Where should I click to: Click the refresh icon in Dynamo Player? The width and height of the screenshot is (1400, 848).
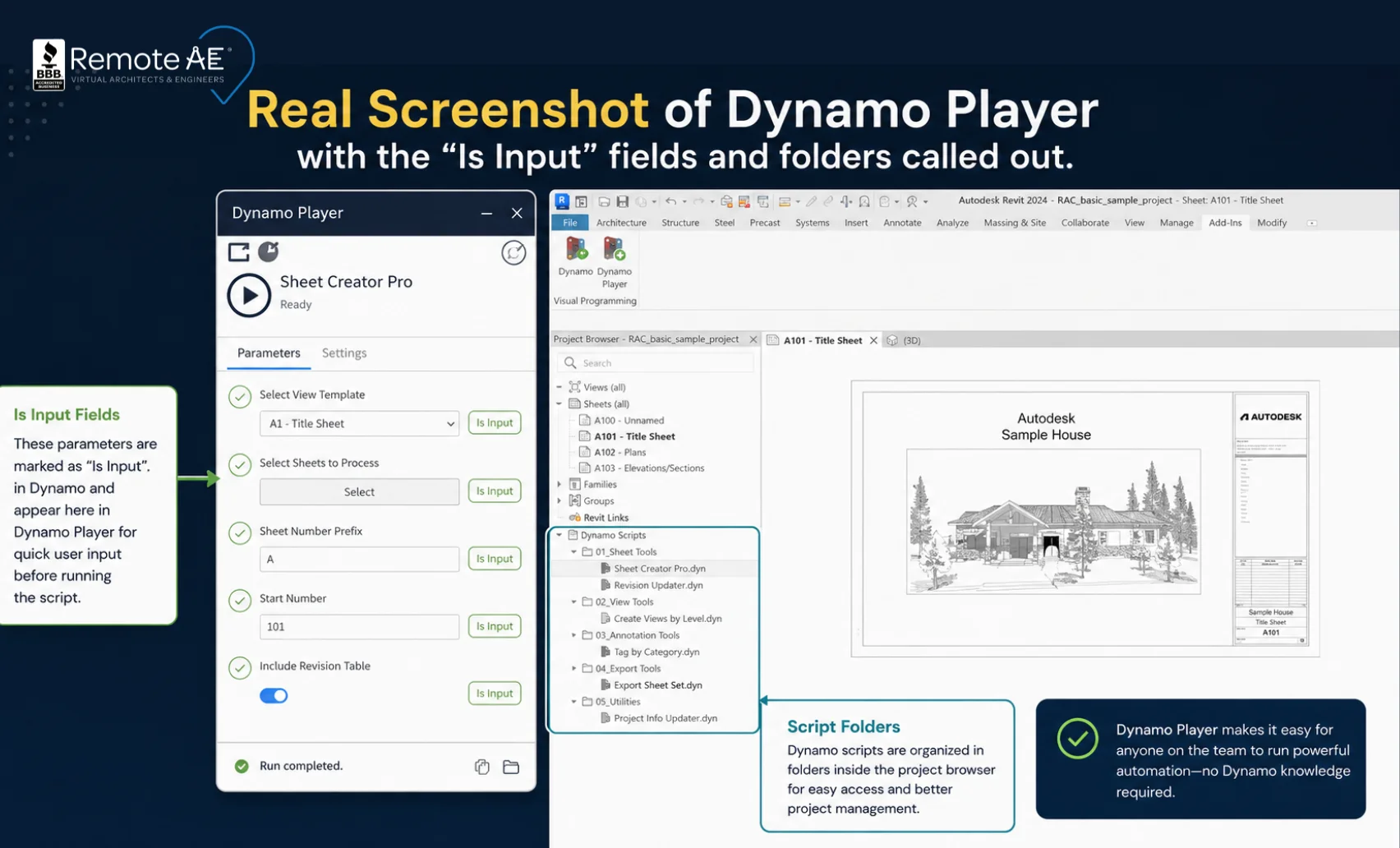[x=513, y=252]
